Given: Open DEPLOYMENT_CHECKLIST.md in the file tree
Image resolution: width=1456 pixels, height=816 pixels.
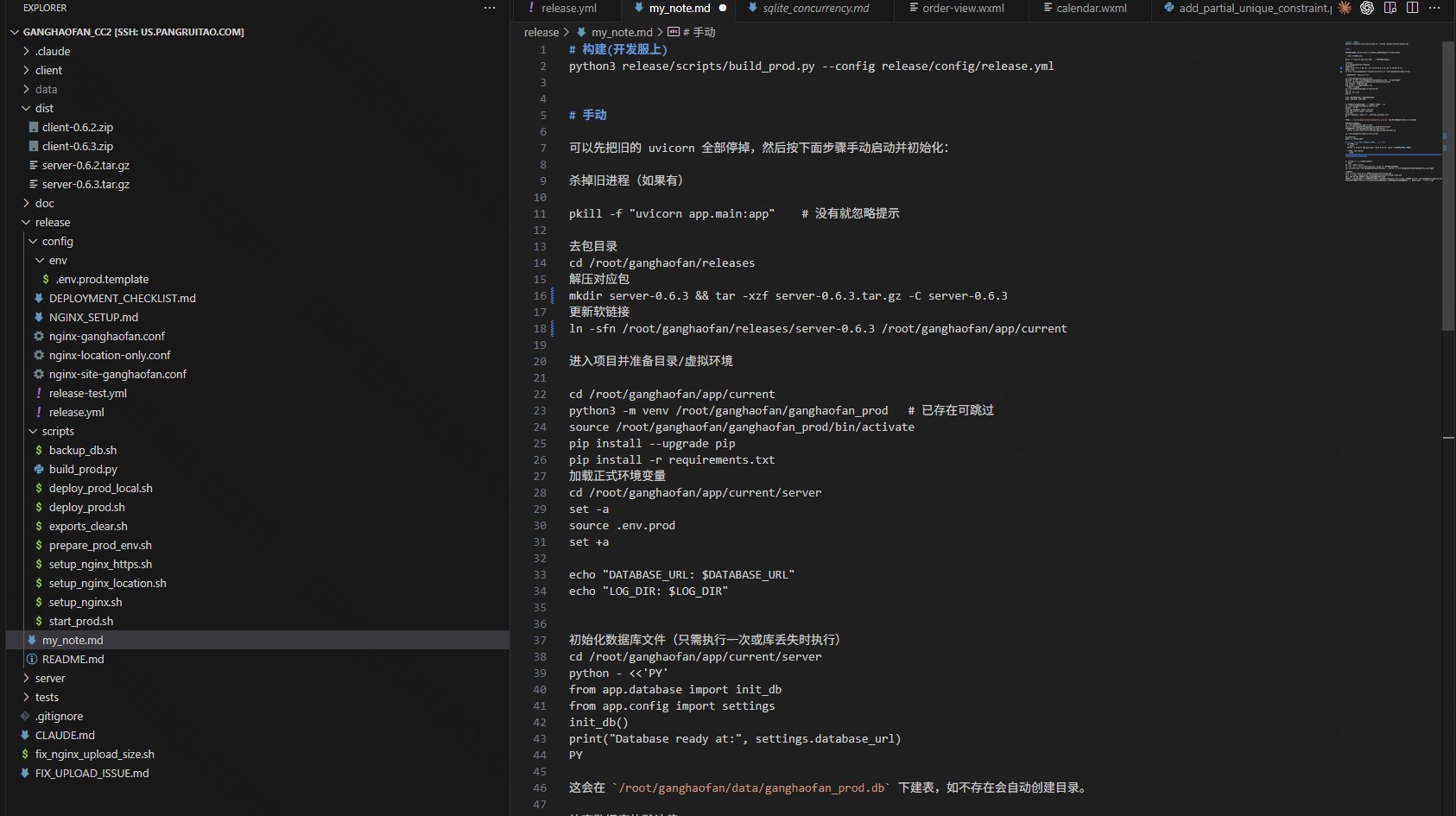Looking at the screenshot, I should (122, 298).
